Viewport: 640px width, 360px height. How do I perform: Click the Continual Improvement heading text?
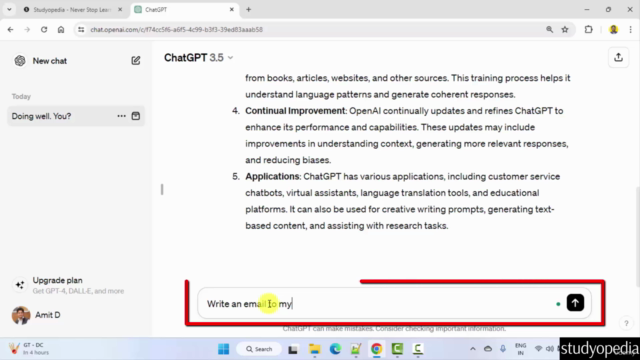[x=295, y=111]
